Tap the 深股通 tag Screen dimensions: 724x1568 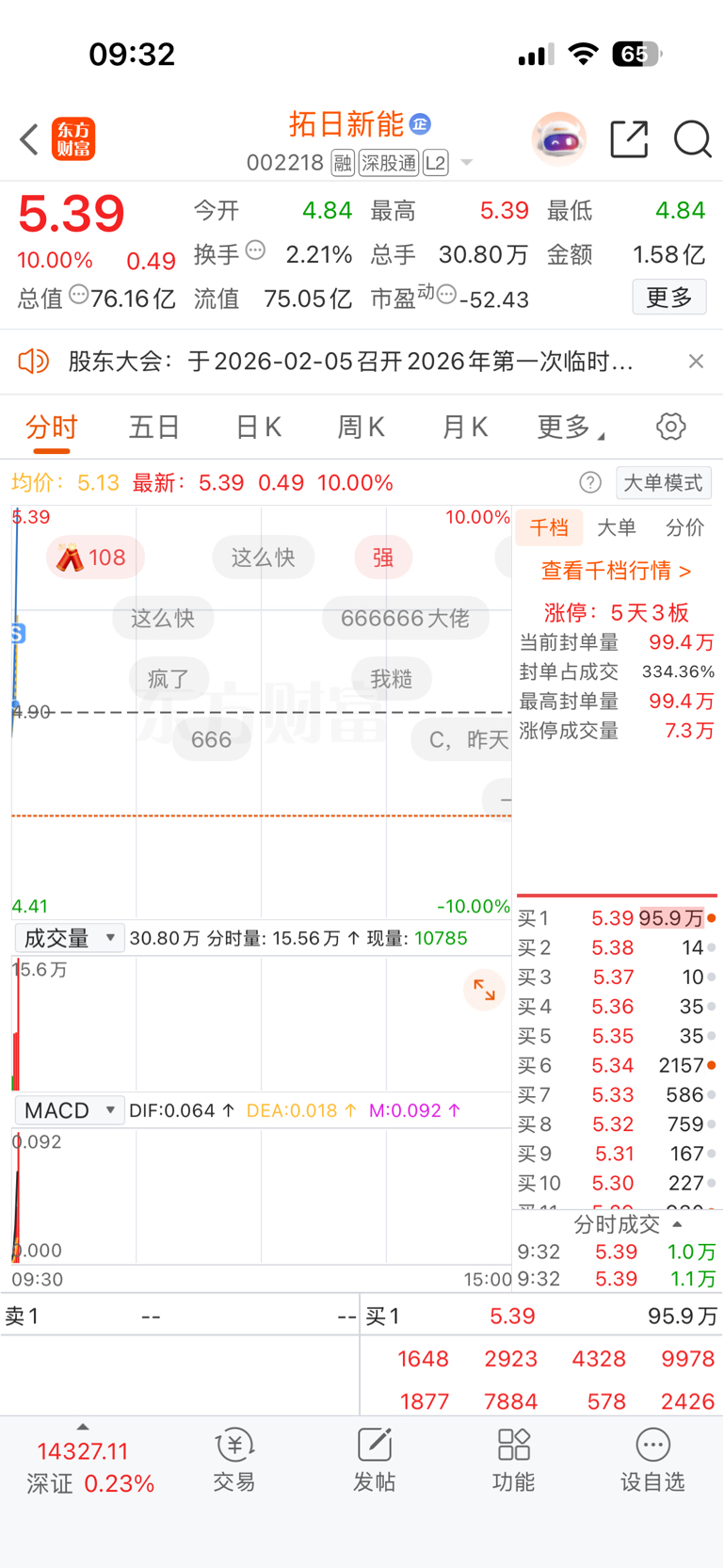point(388,163)
